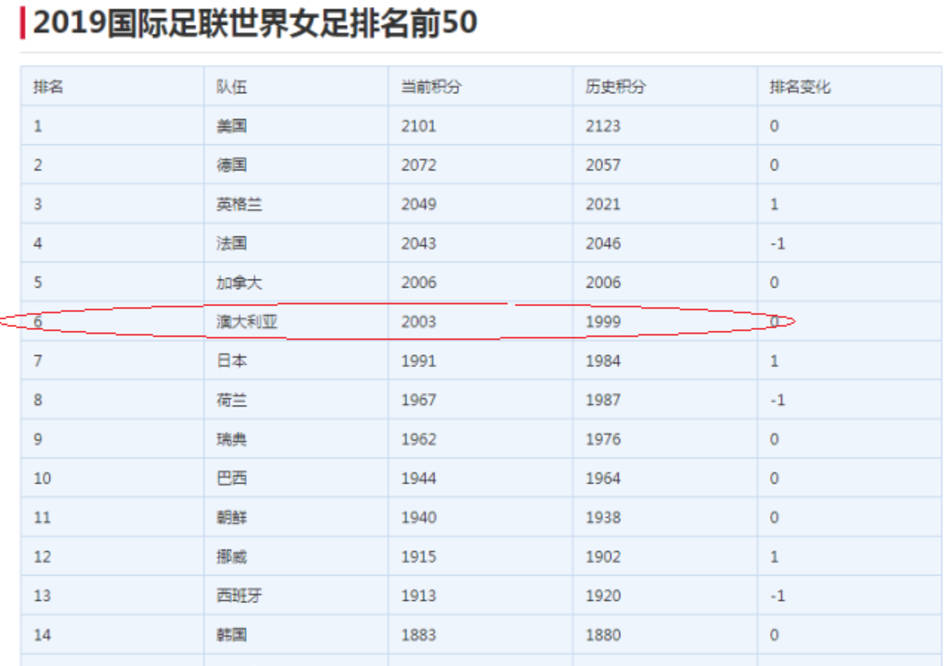This screenshot has height=666, width=950.
Task: Select 朝鲜's current points value 1940
Action: click(419, 518)
